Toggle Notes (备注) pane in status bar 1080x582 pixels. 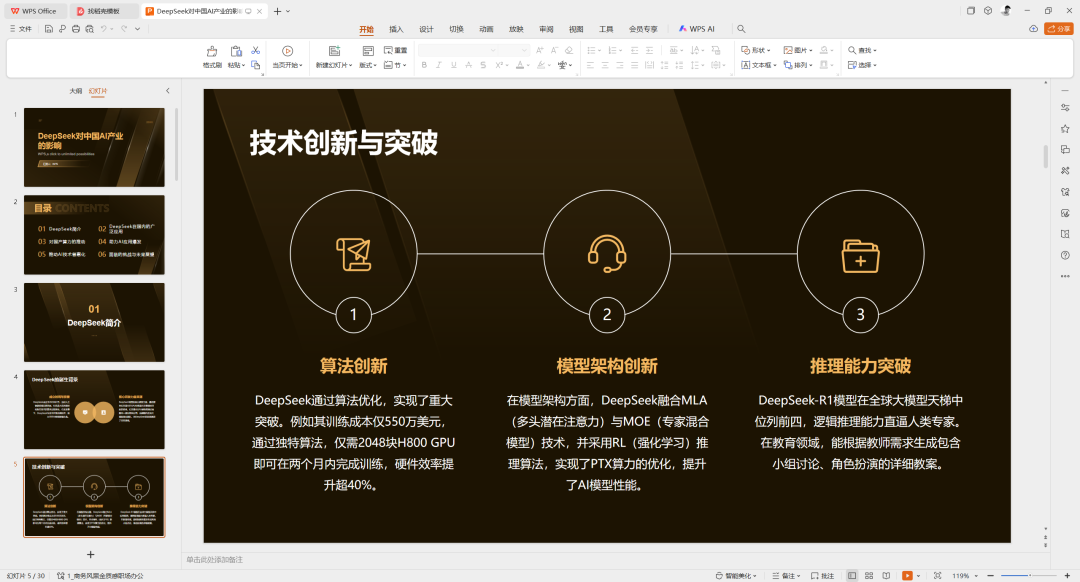786,576
